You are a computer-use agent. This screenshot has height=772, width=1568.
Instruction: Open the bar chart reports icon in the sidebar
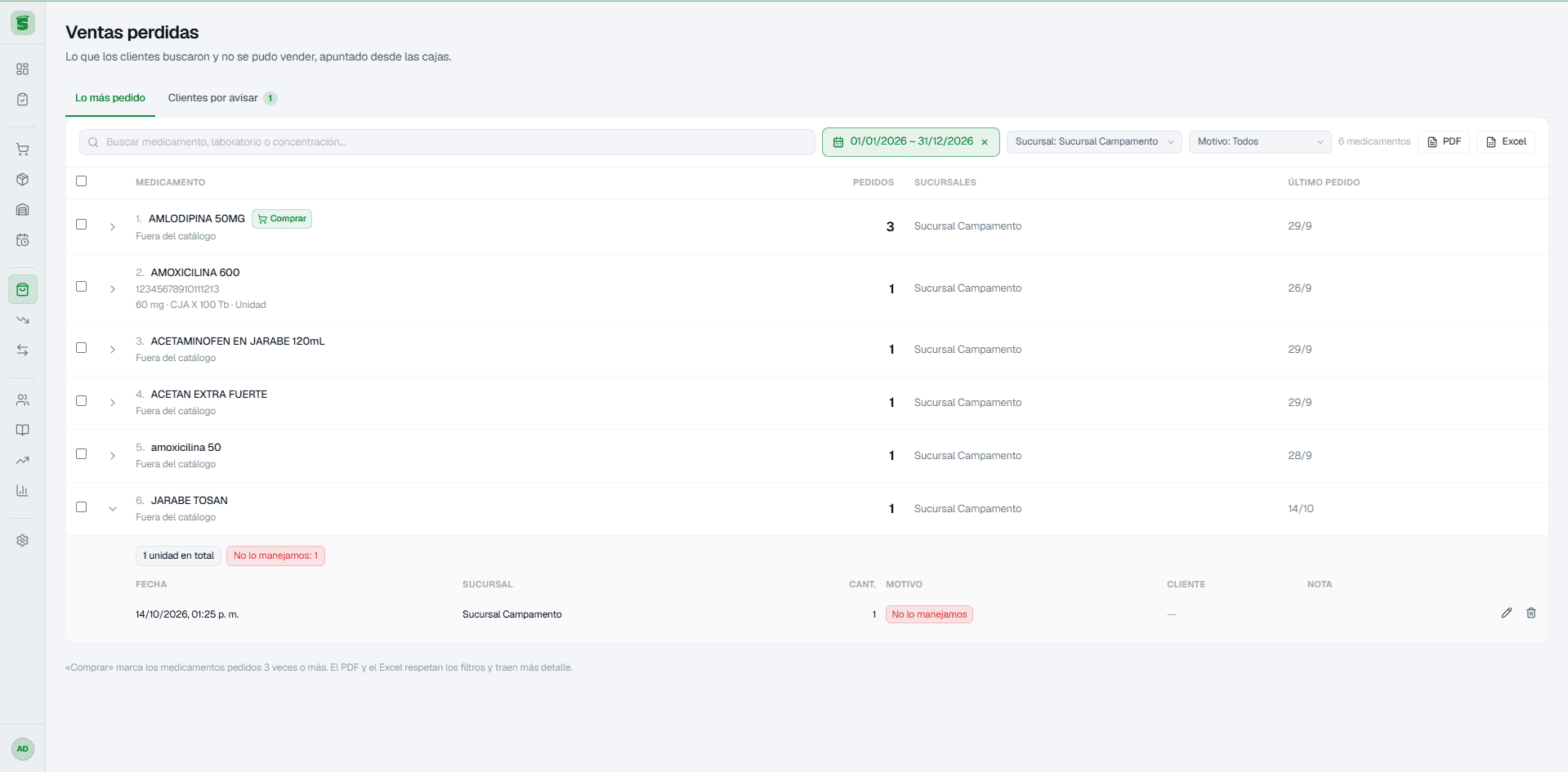(x=23, y=490)
